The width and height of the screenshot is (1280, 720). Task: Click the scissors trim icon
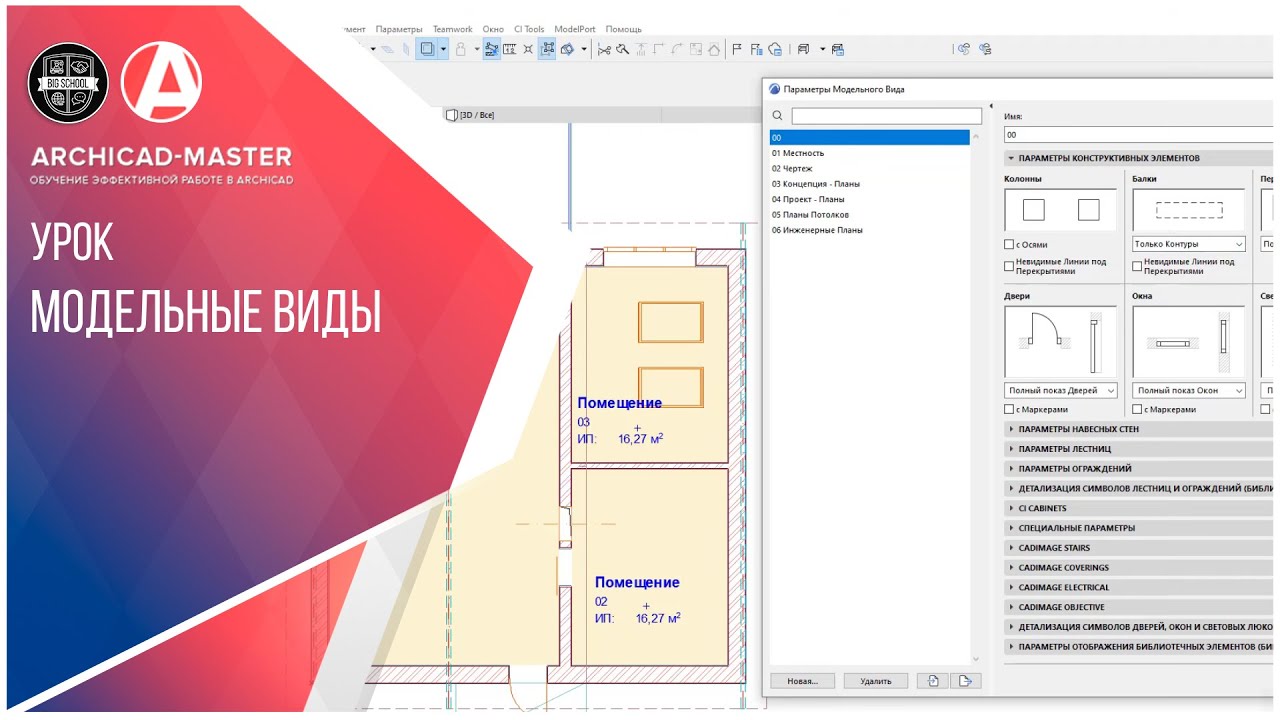604,48
